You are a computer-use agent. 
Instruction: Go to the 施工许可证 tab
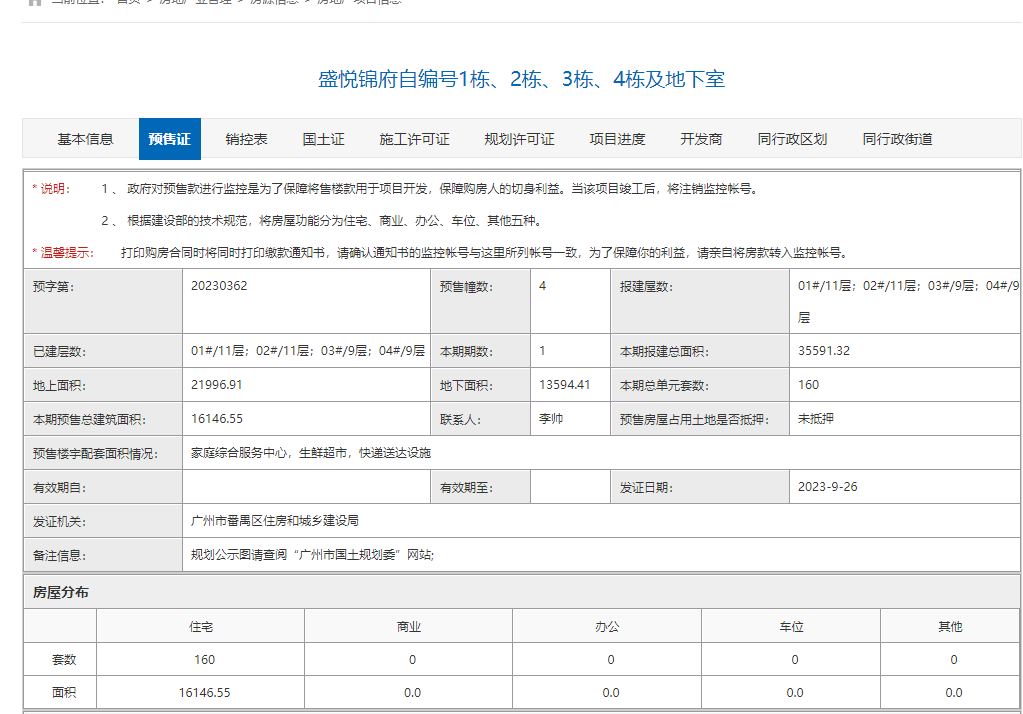click(x=414, y=139)
